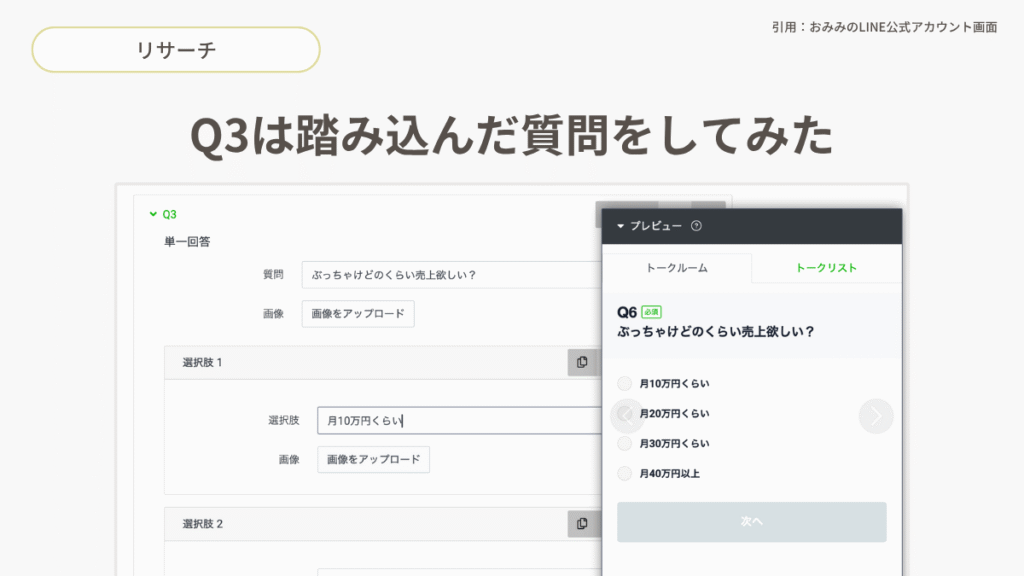Switch to the トークルーム tab
The width and height of the screenshot is (1024, 576).
(676, 268)
